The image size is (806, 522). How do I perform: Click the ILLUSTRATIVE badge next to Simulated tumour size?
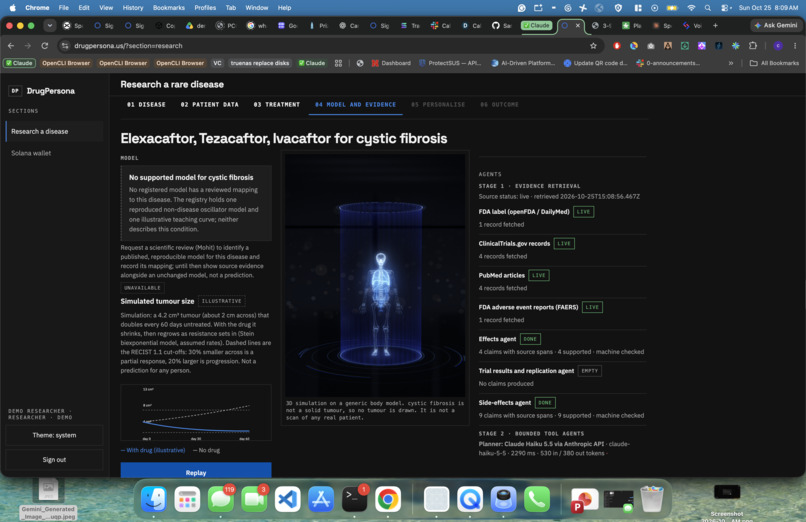pyautogui.click(x=222, y=301)
